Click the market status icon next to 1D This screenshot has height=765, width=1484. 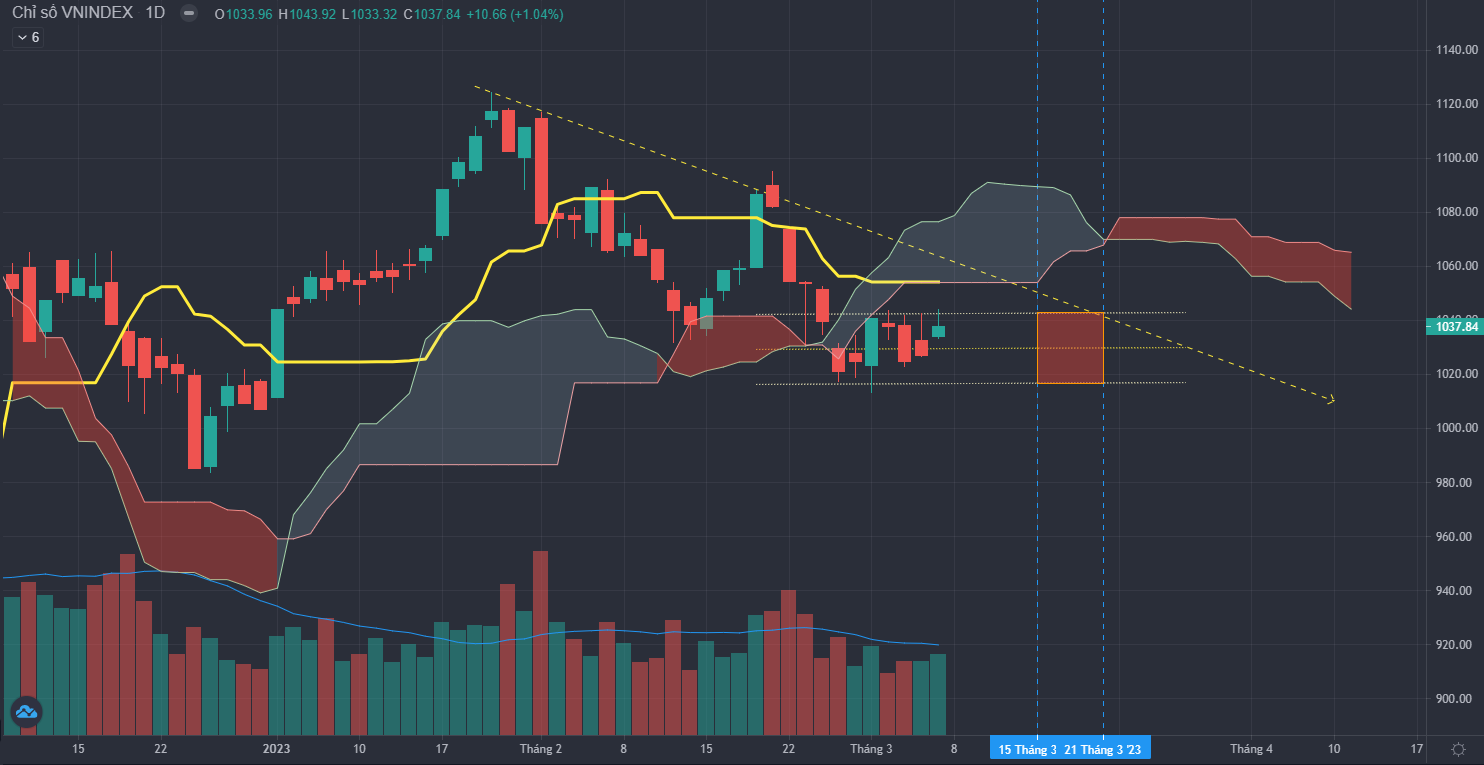(189, 14)
